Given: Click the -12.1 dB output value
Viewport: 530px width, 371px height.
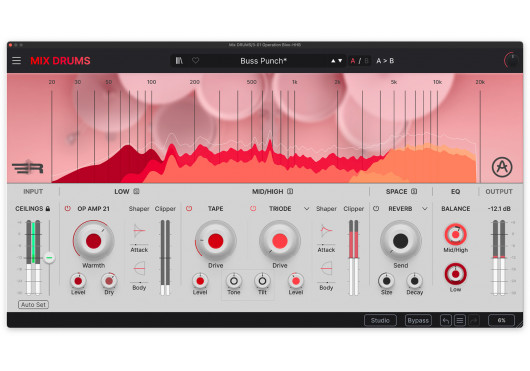Looking at the screenshot, I should coord(499,209).
